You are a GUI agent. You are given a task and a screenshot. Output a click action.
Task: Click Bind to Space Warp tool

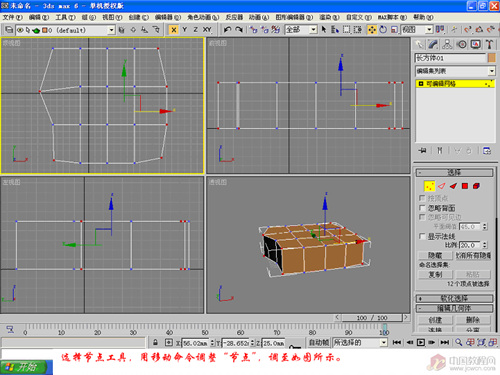275,30
